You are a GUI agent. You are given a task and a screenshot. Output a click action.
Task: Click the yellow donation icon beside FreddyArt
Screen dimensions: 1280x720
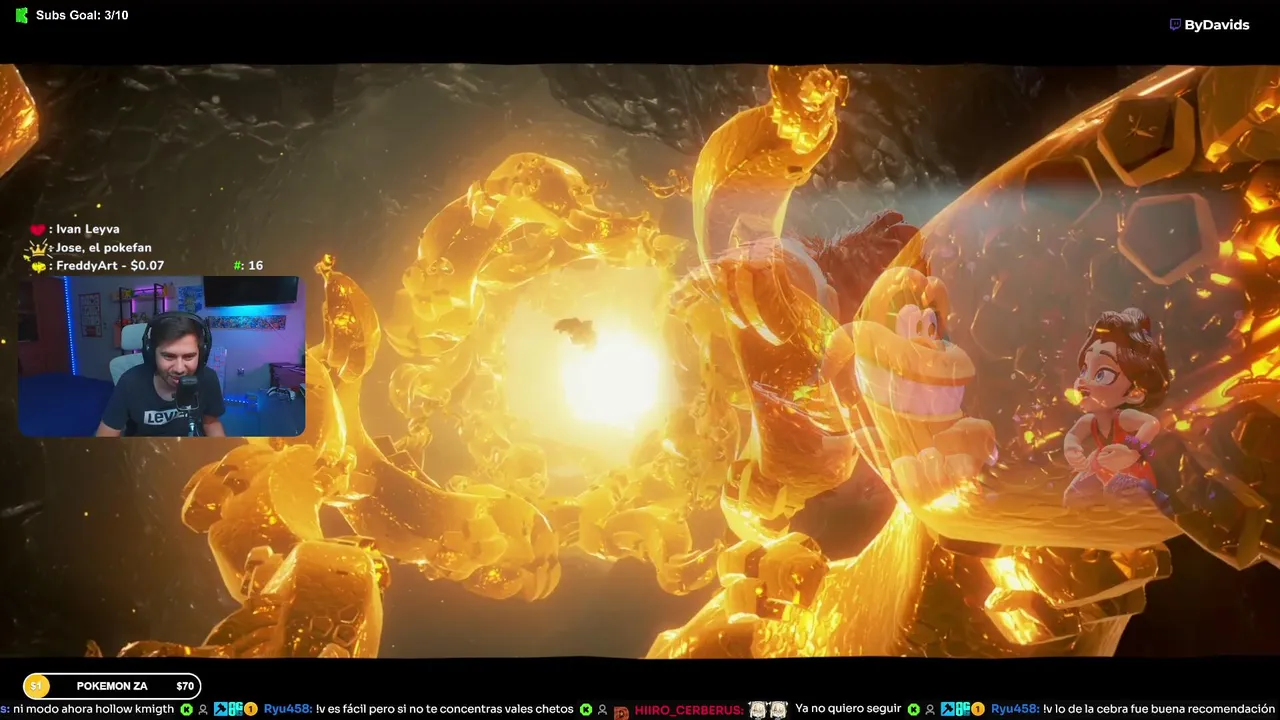pos(38,266)
